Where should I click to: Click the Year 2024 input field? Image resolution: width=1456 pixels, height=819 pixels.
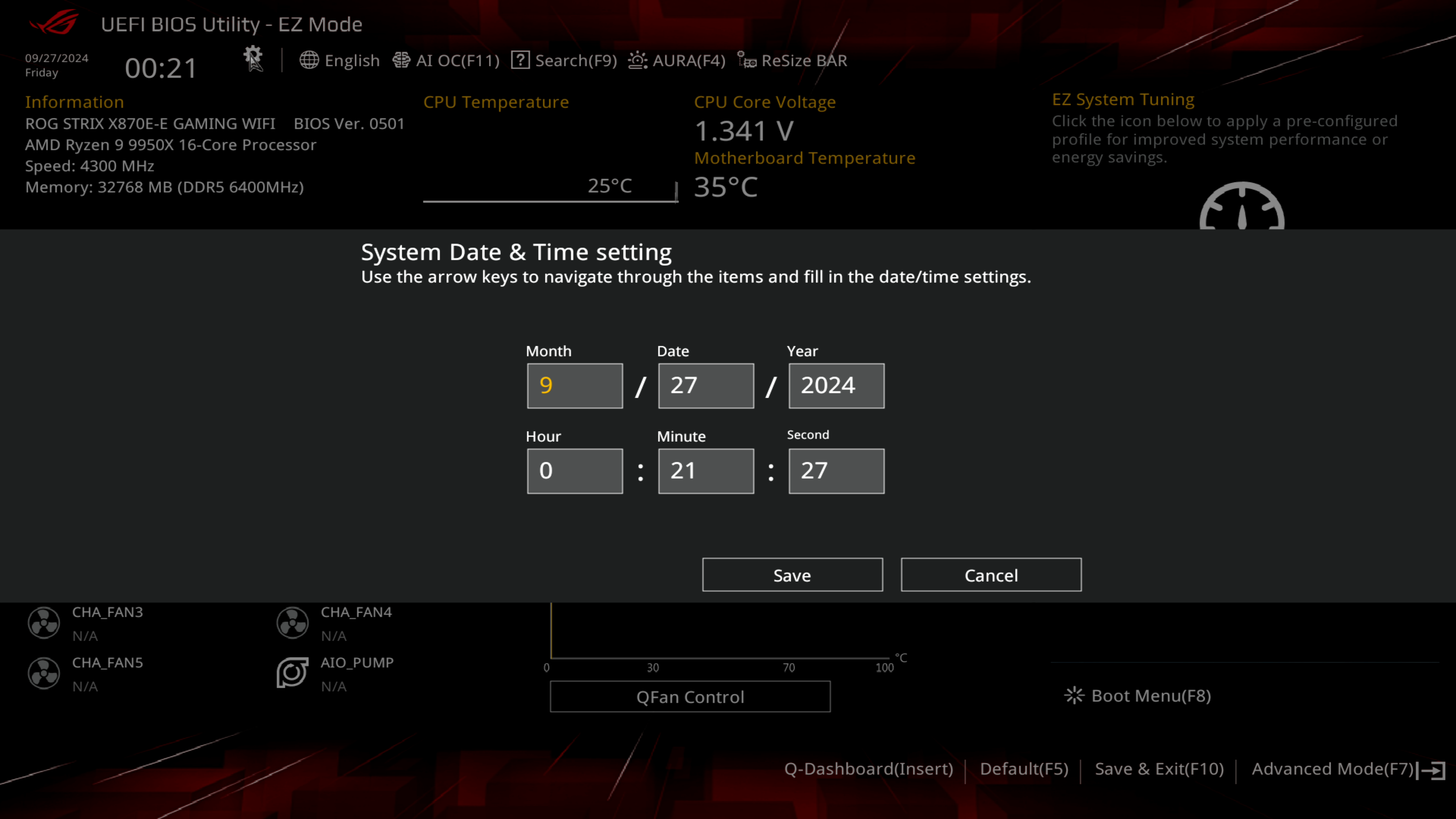tap(836, 385)
